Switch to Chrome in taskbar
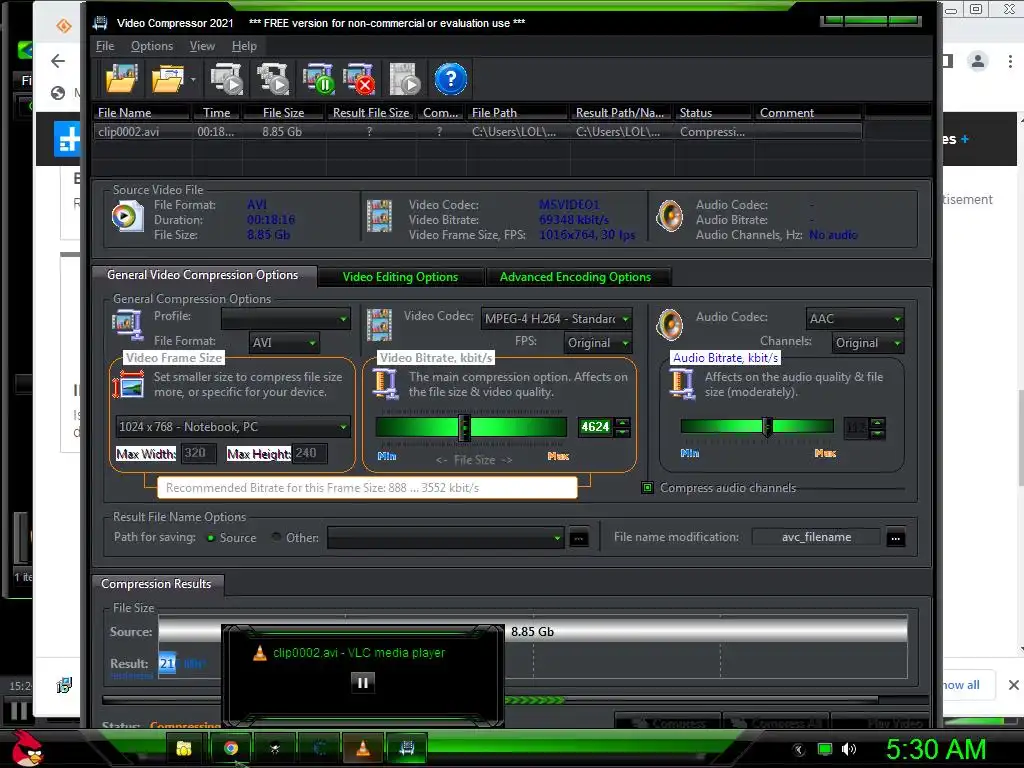 [x=231, y=748]
